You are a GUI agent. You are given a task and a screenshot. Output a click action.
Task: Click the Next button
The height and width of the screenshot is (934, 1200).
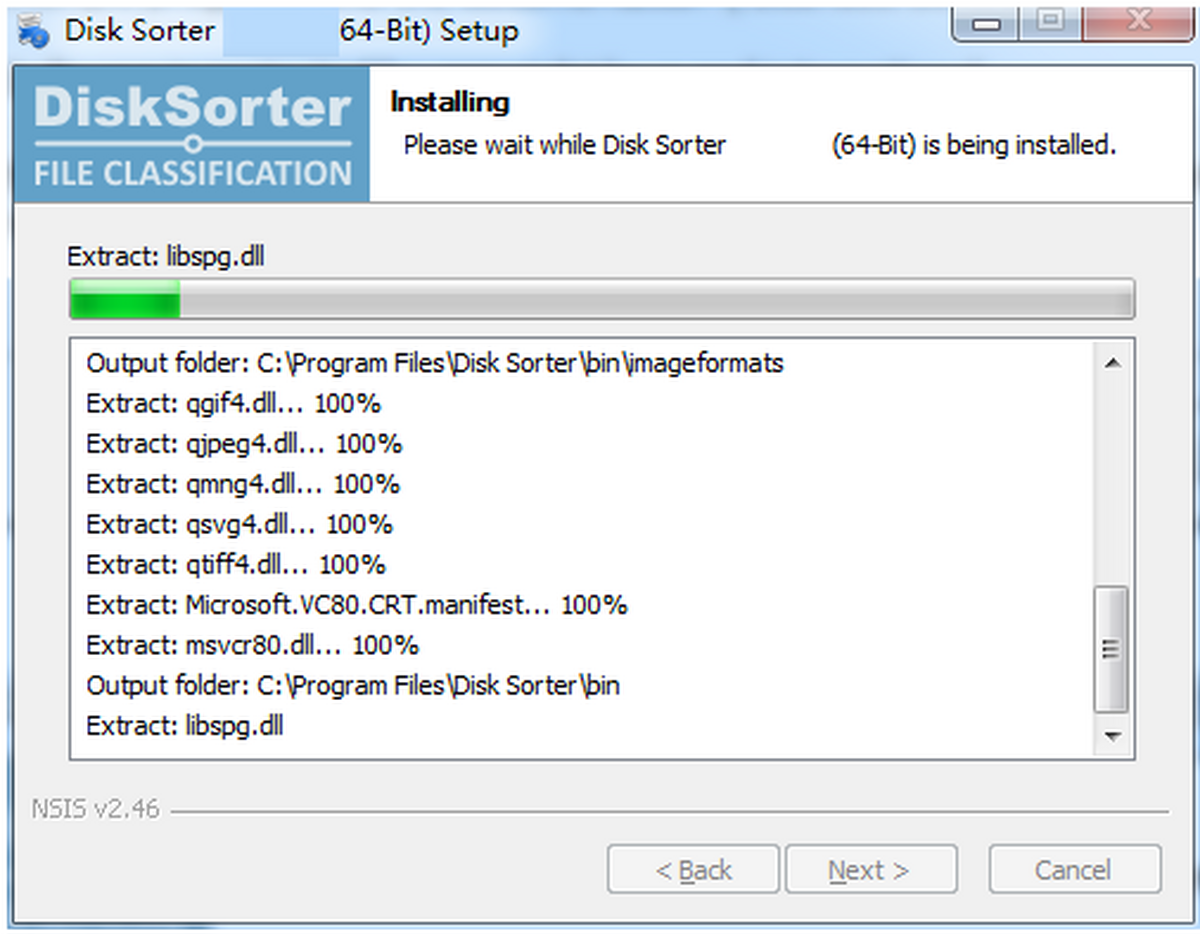(x=871, y=869)
